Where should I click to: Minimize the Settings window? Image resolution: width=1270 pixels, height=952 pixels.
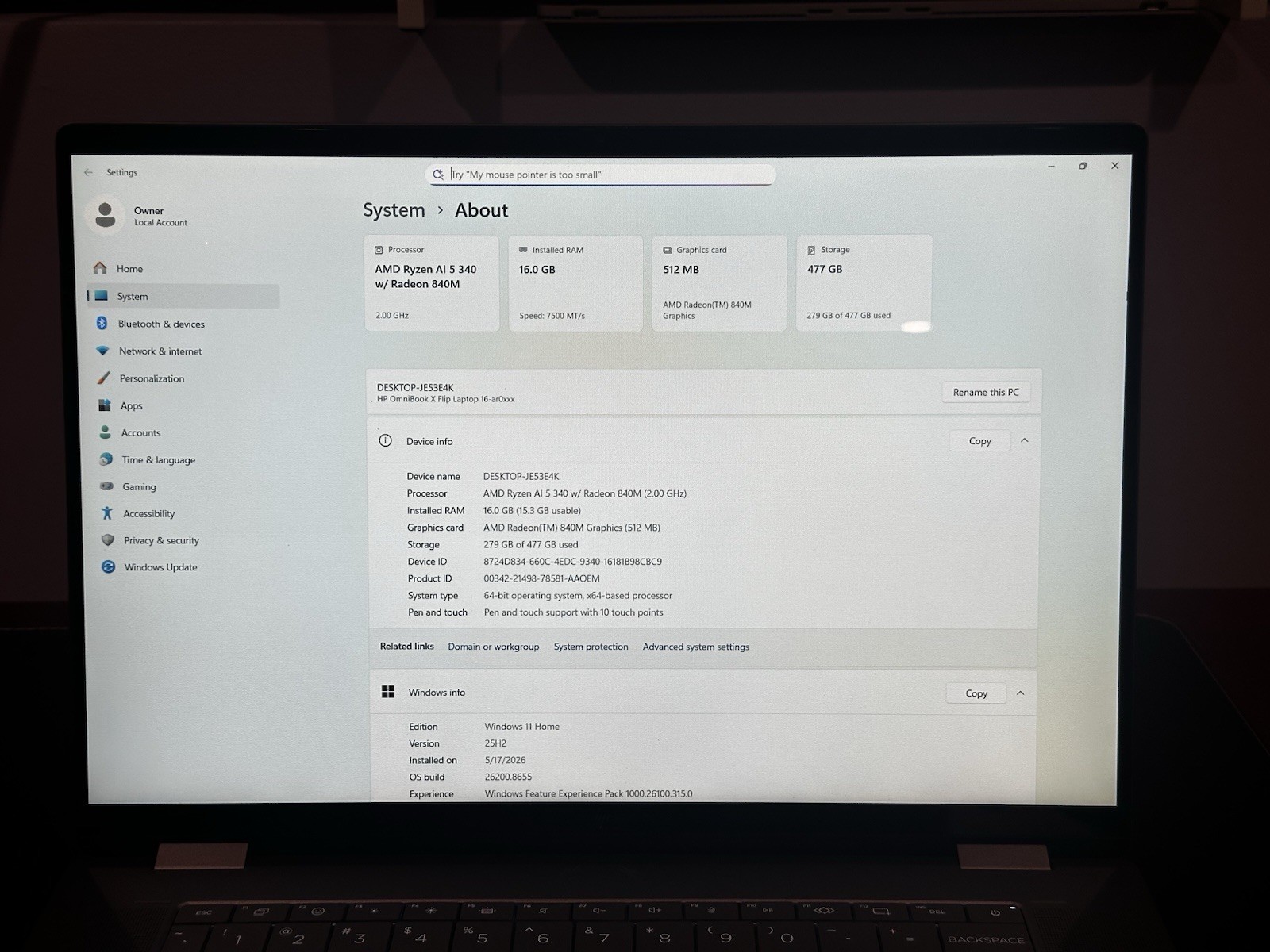[1051, 167]
